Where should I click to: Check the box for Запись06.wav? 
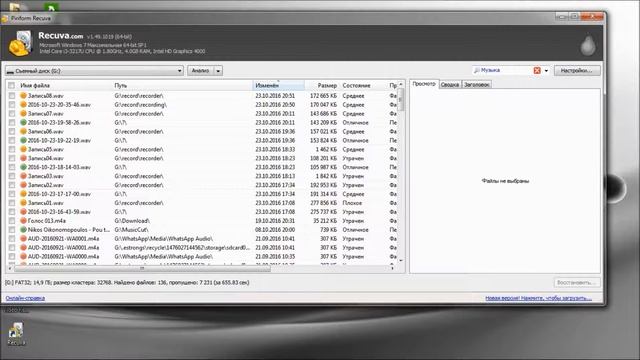tap(11, 131)
